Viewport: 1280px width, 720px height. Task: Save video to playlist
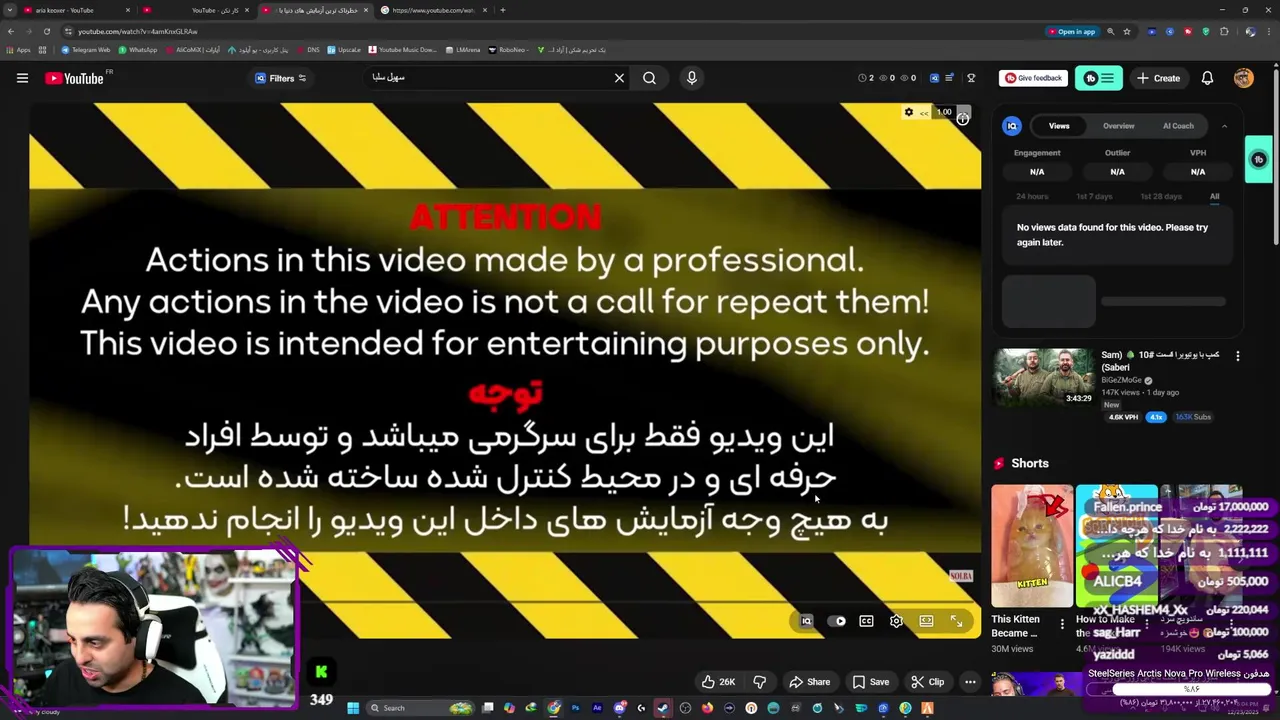click(x=870, y=682)
